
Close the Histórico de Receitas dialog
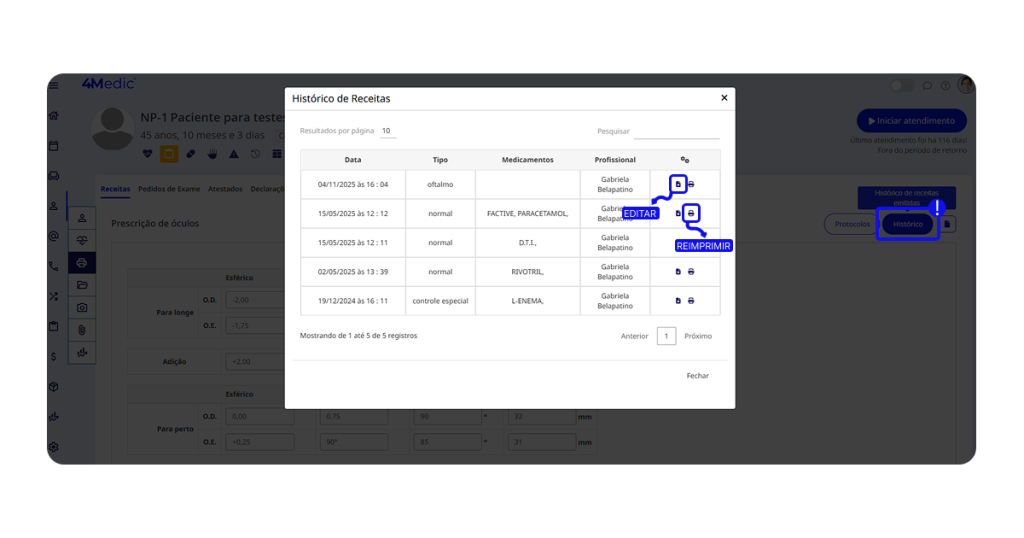pyautogui.click(x=724, y=98)
